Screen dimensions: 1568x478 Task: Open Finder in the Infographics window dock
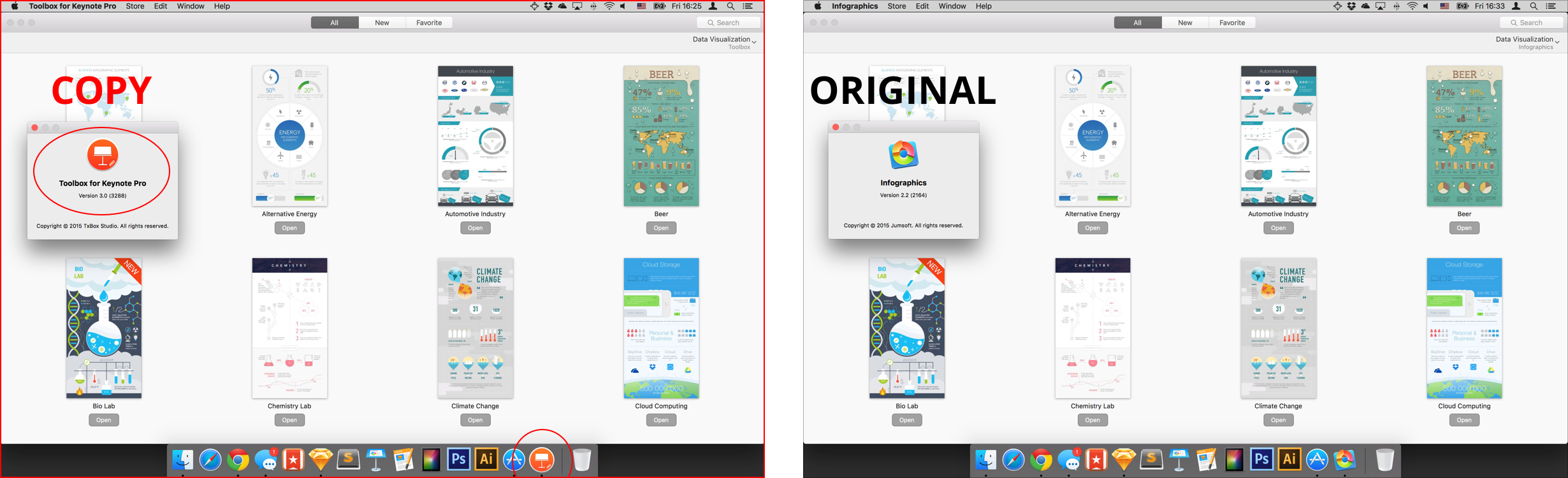click(986, 460)
